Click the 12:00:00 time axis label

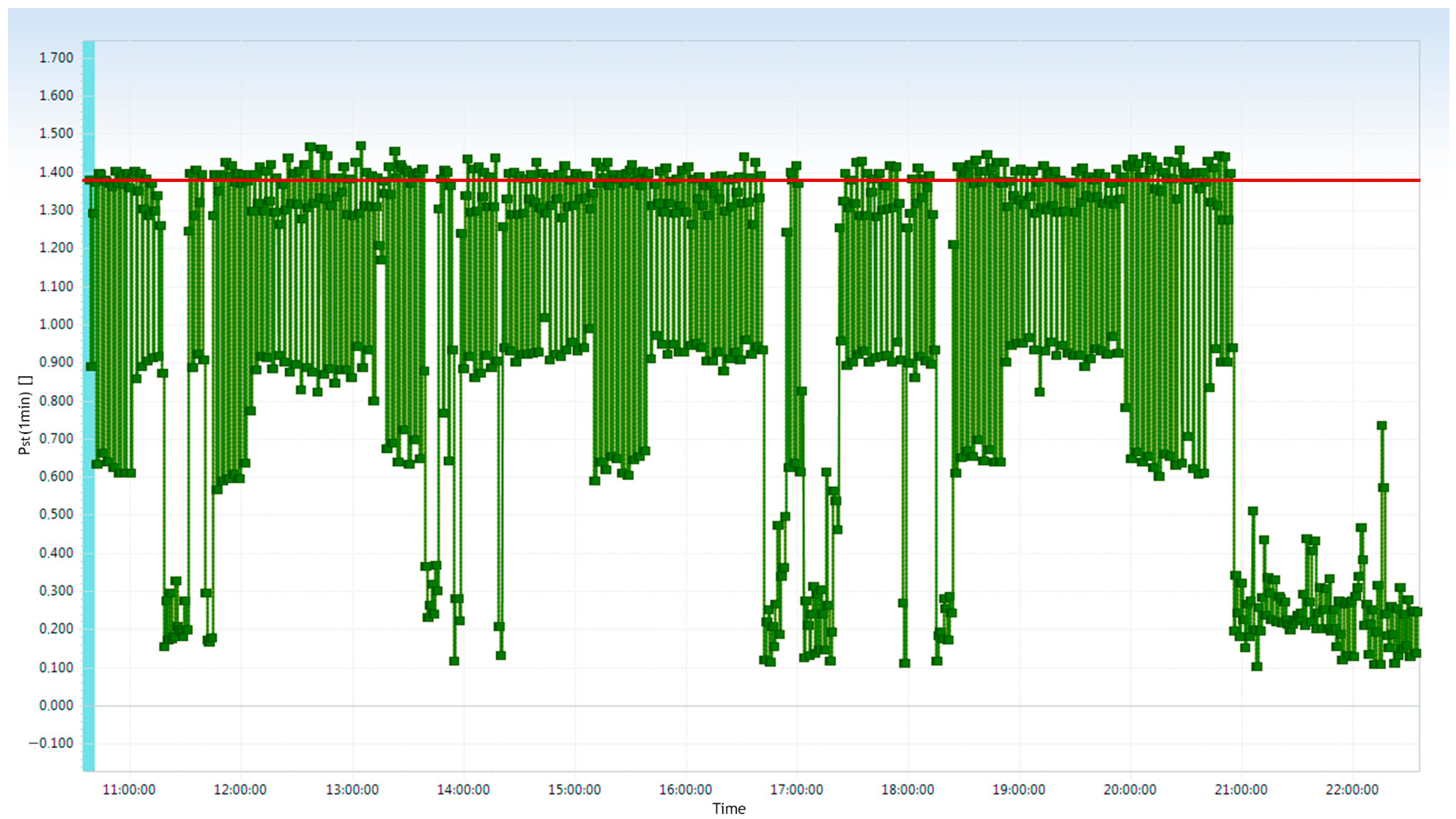(x=240, y=790)
